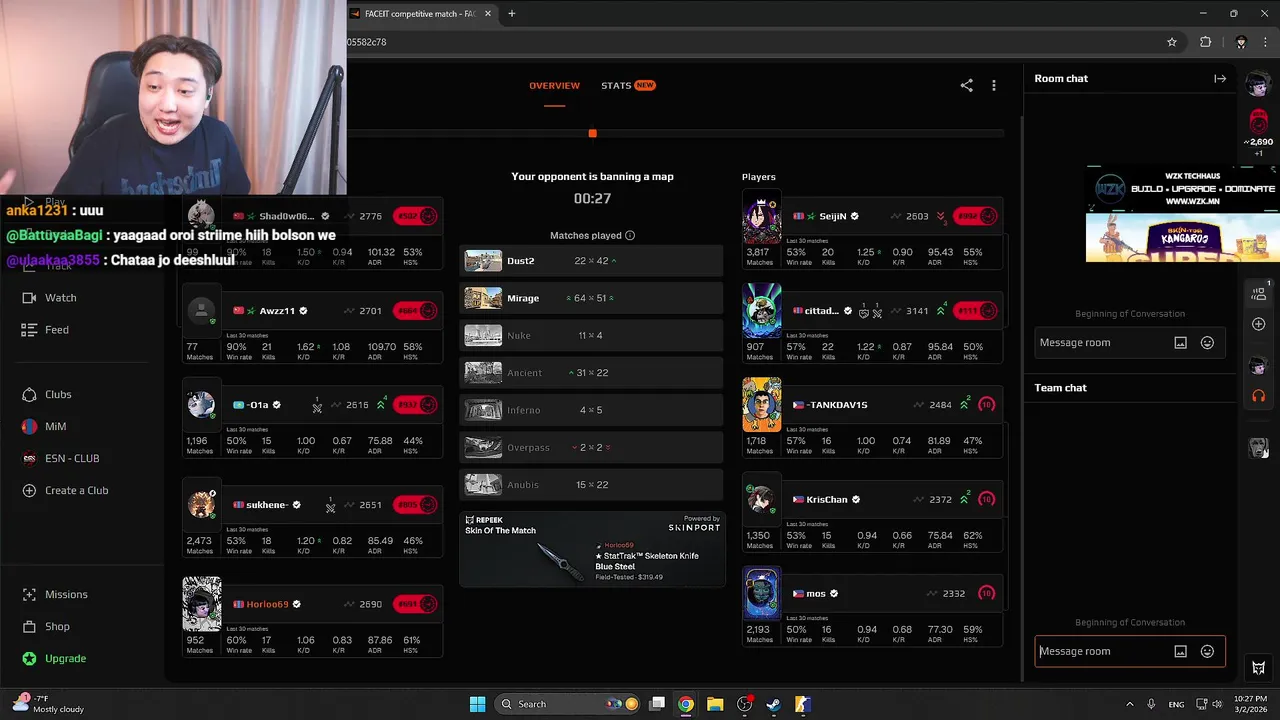Click the orange headphones icon
Viewport: 1280px width, 720px height.
[1259, 396]
